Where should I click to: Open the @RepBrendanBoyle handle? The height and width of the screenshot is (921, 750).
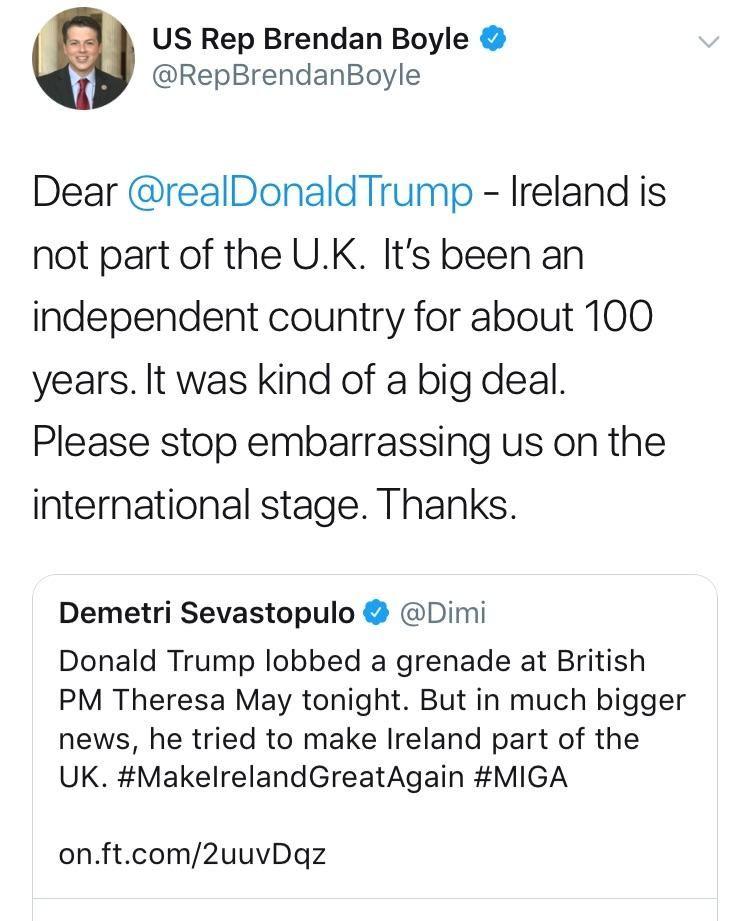pos(286,76)
